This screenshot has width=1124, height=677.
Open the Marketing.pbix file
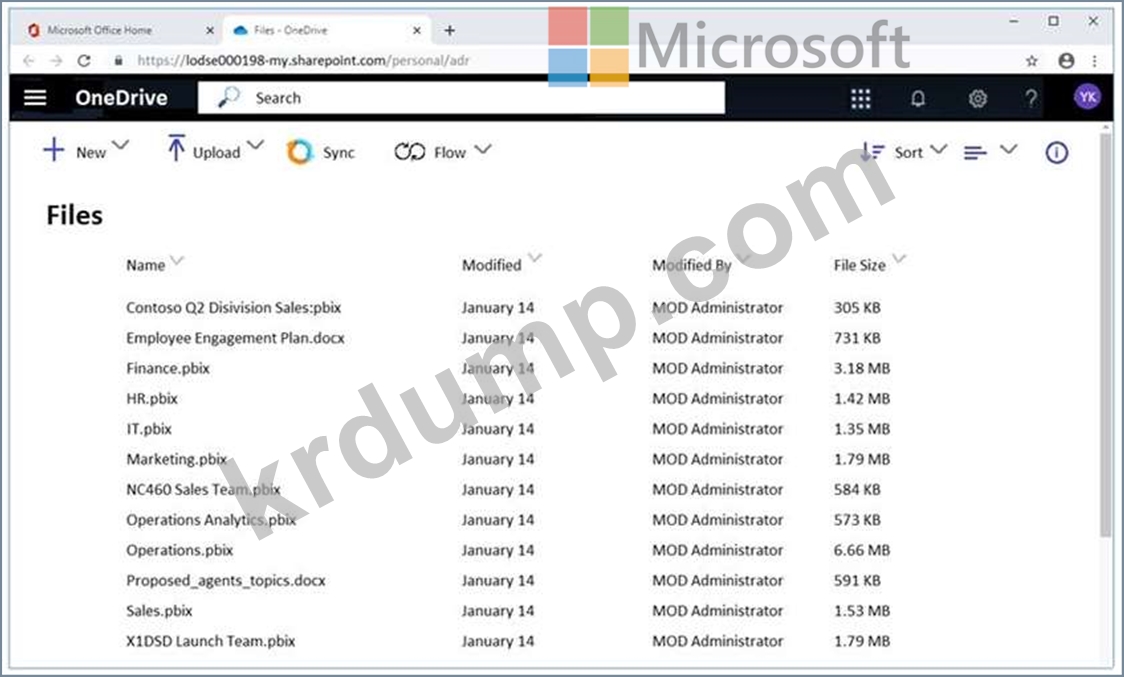click(176, 459)
